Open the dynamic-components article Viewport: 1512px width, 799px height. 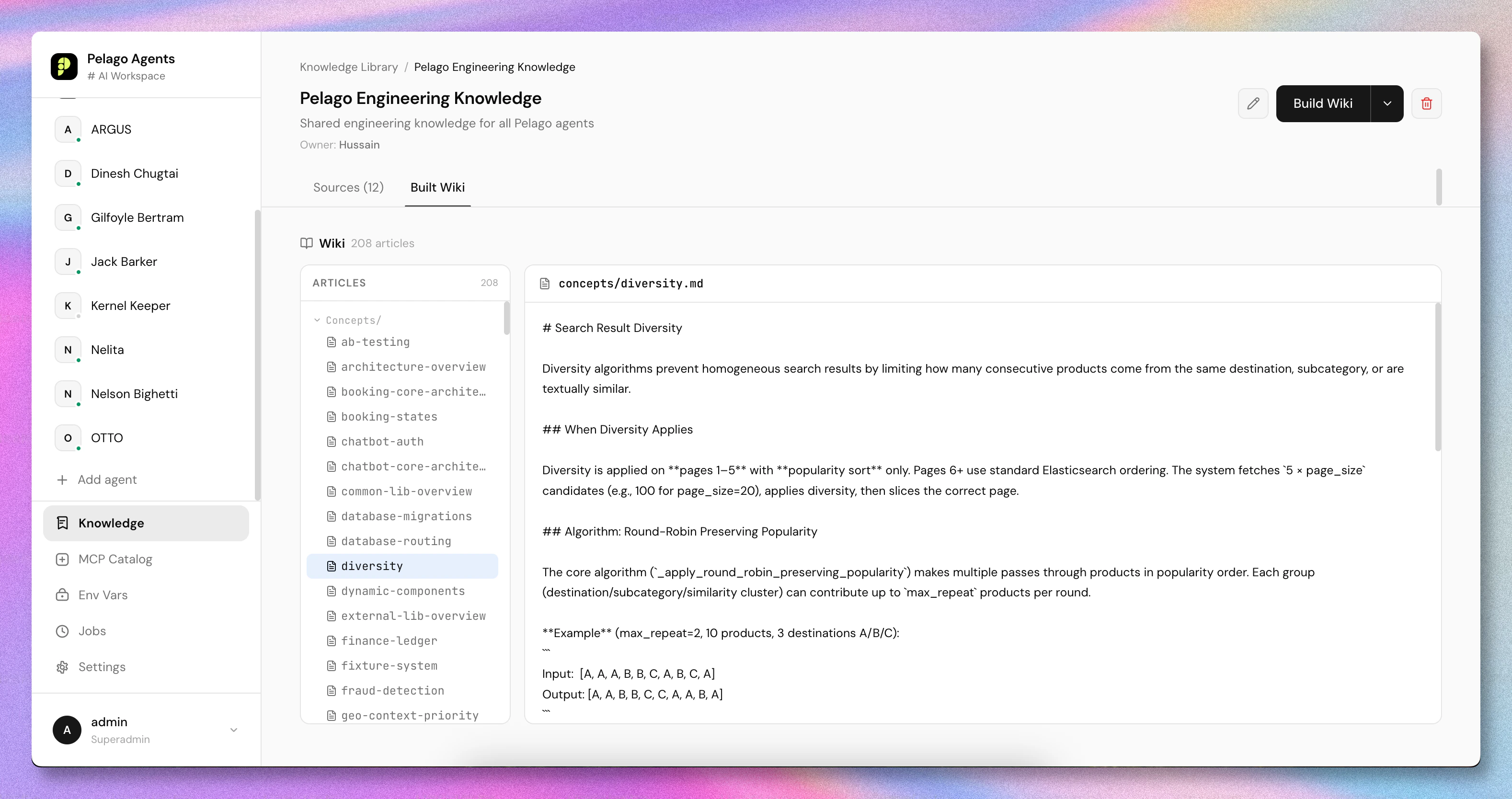point(402,591)
